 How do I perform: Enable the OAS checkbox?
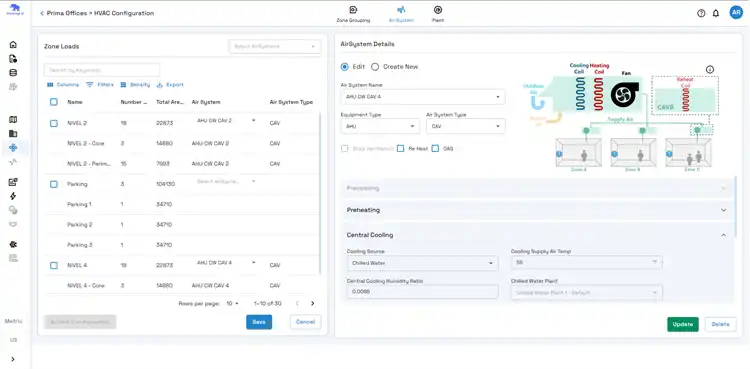pos(435,148)
